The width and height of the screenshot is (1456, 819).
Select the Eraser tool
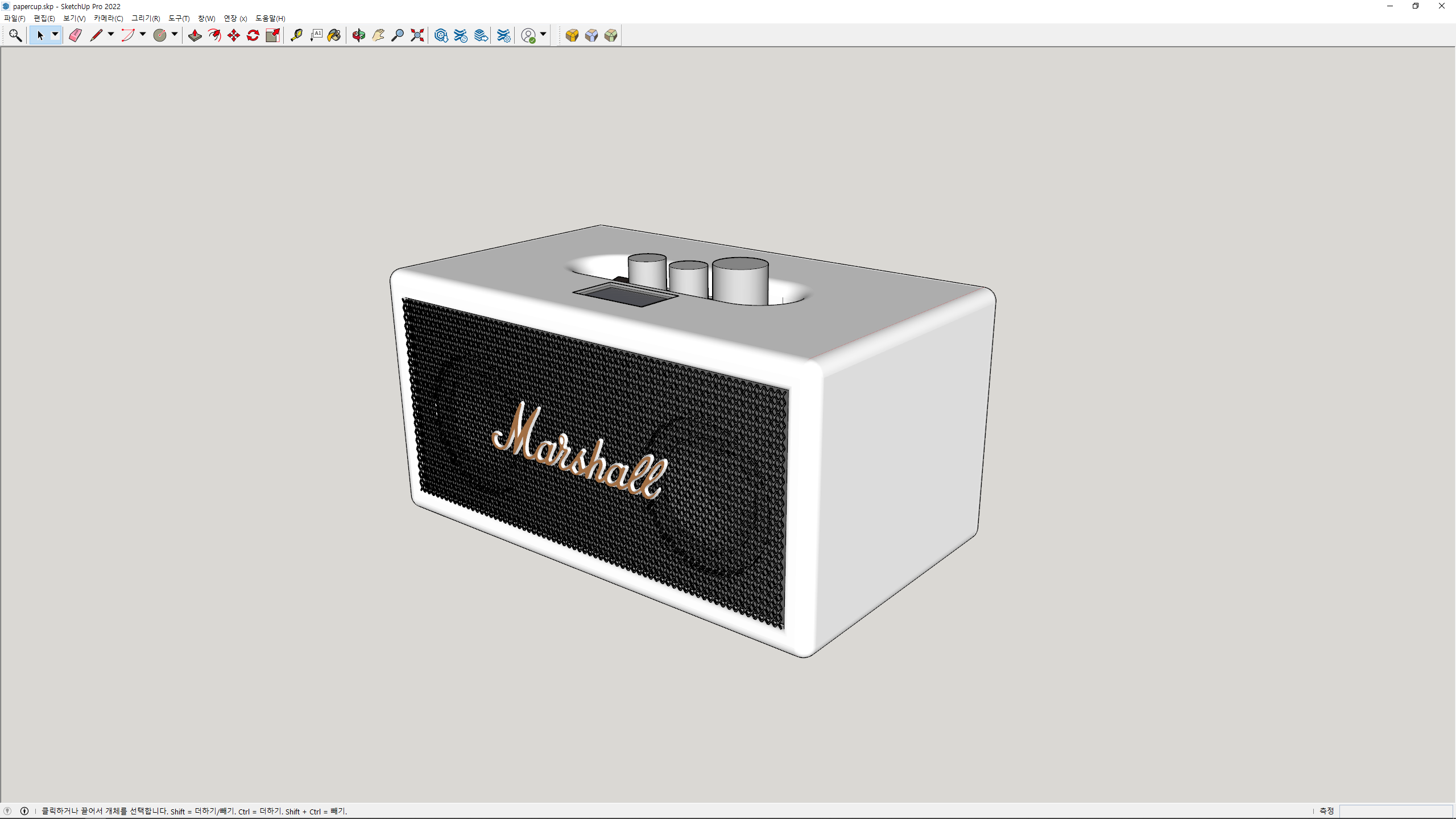click(x=75, y=35)
